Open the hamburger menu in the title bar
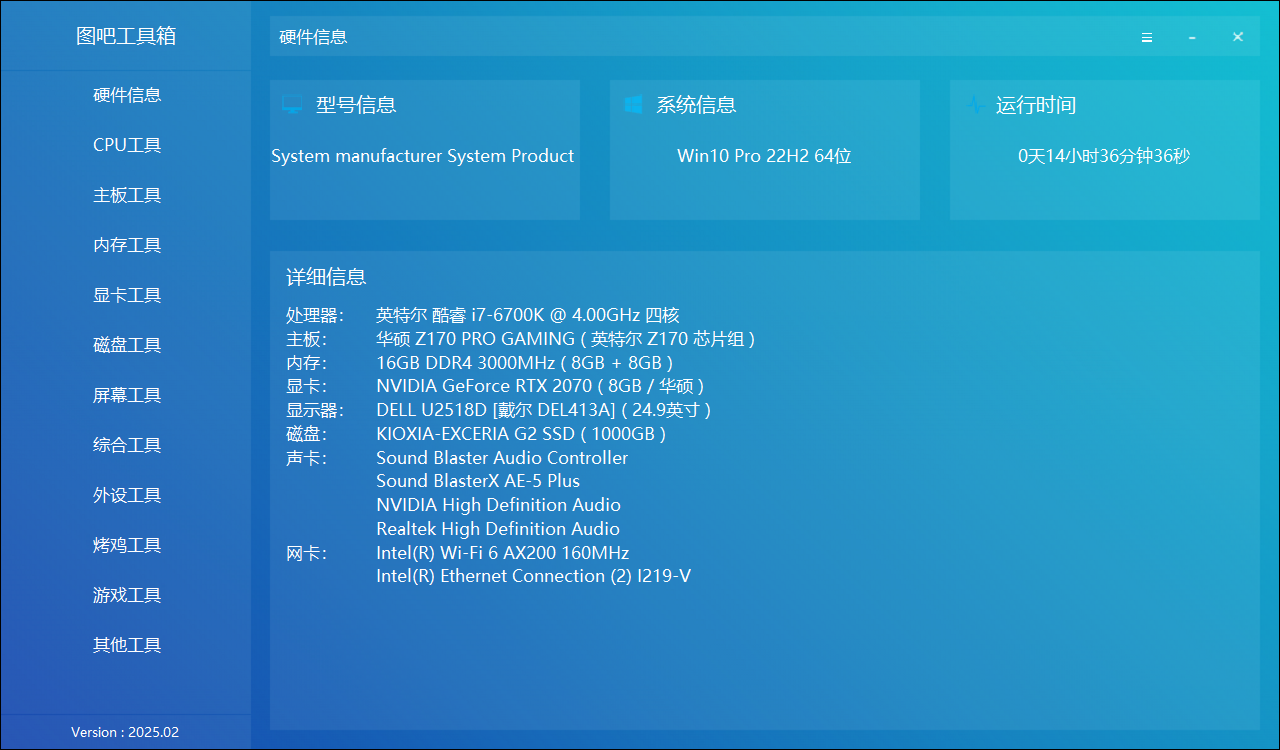The image size is (1280, 750). pos(1146,37)
